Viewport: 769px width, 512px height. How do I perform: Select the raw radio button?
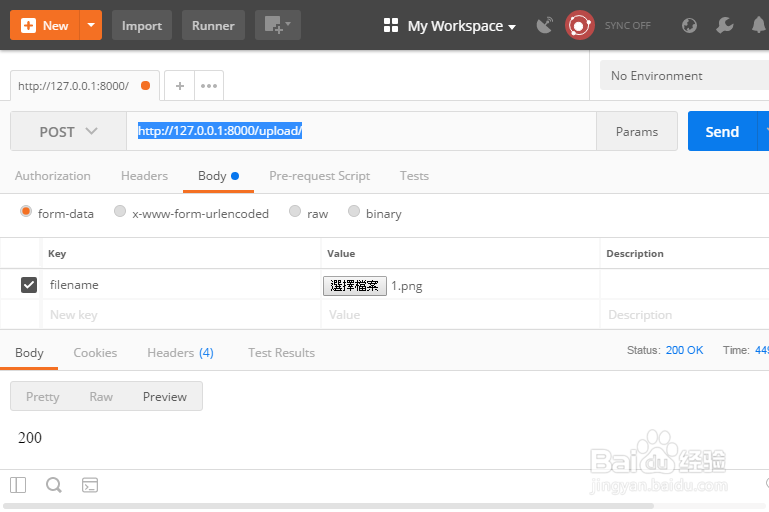click(295, 211)
